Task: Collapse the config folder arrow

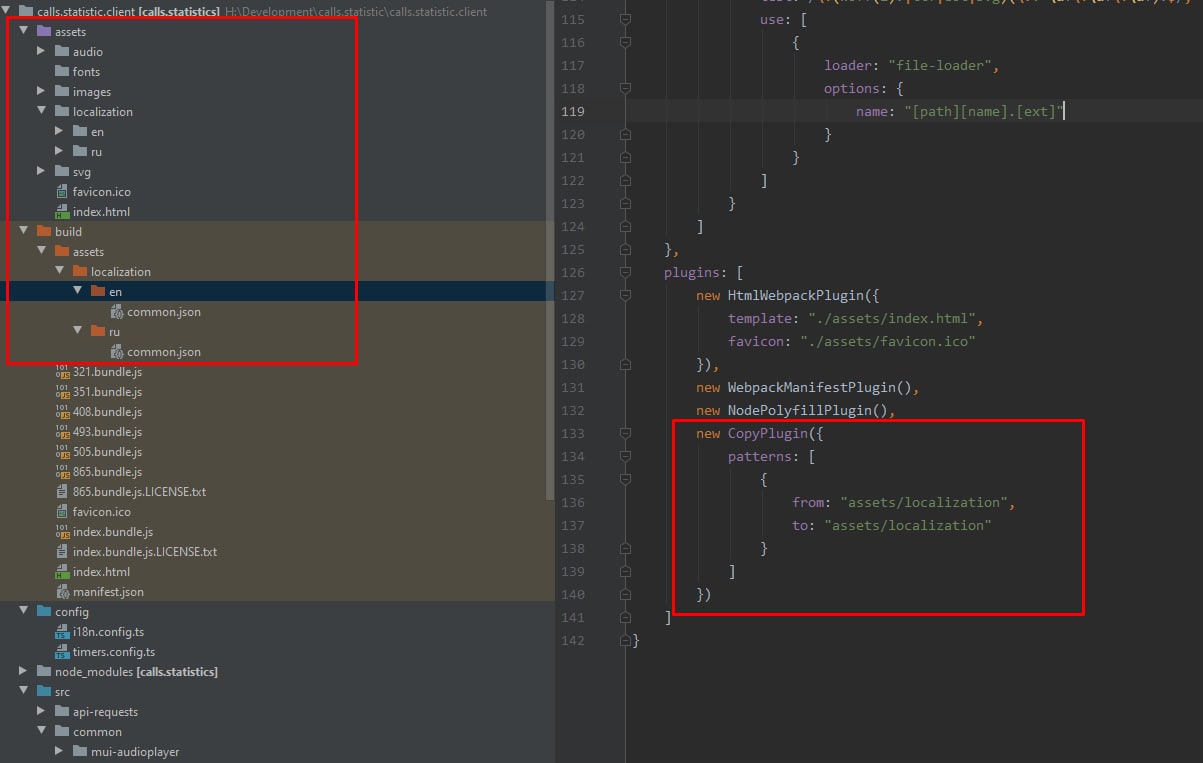Action: (23, 611)
